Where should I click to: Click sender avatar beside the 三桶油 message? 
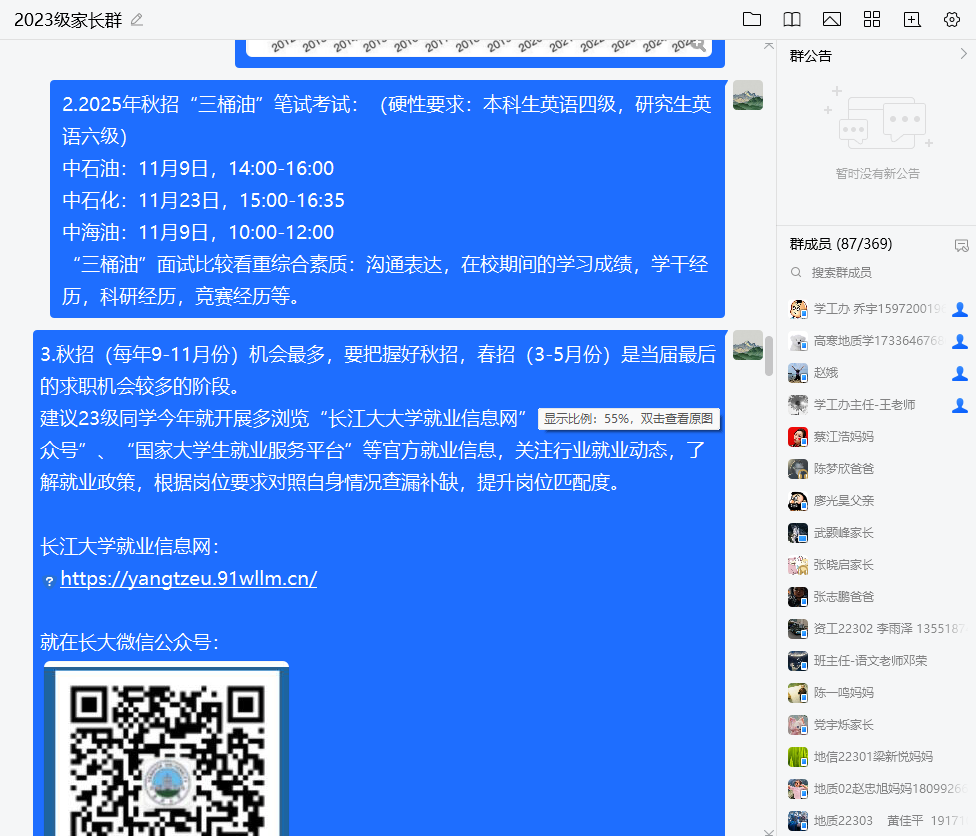tap(747, 95)
